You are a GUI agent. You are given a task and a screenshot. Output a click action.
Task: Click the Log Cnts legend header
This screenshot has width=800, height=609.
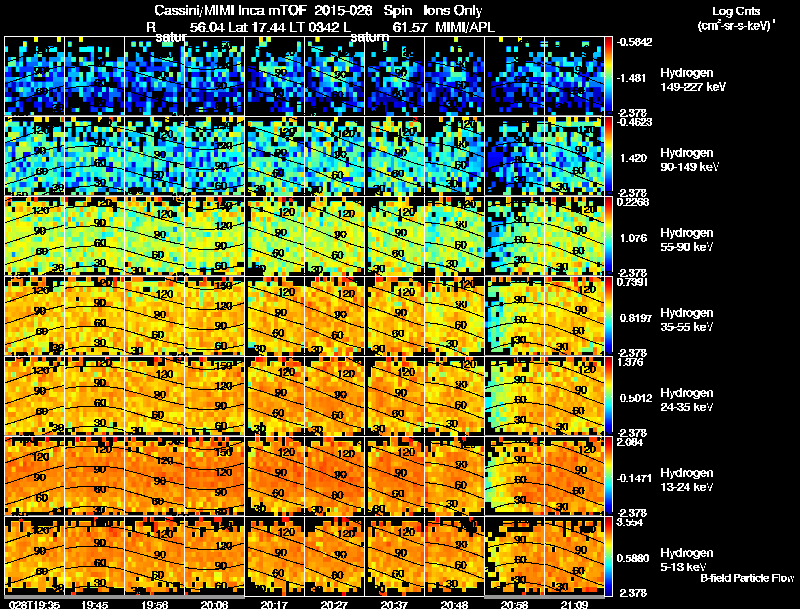(x=736, y=18)
